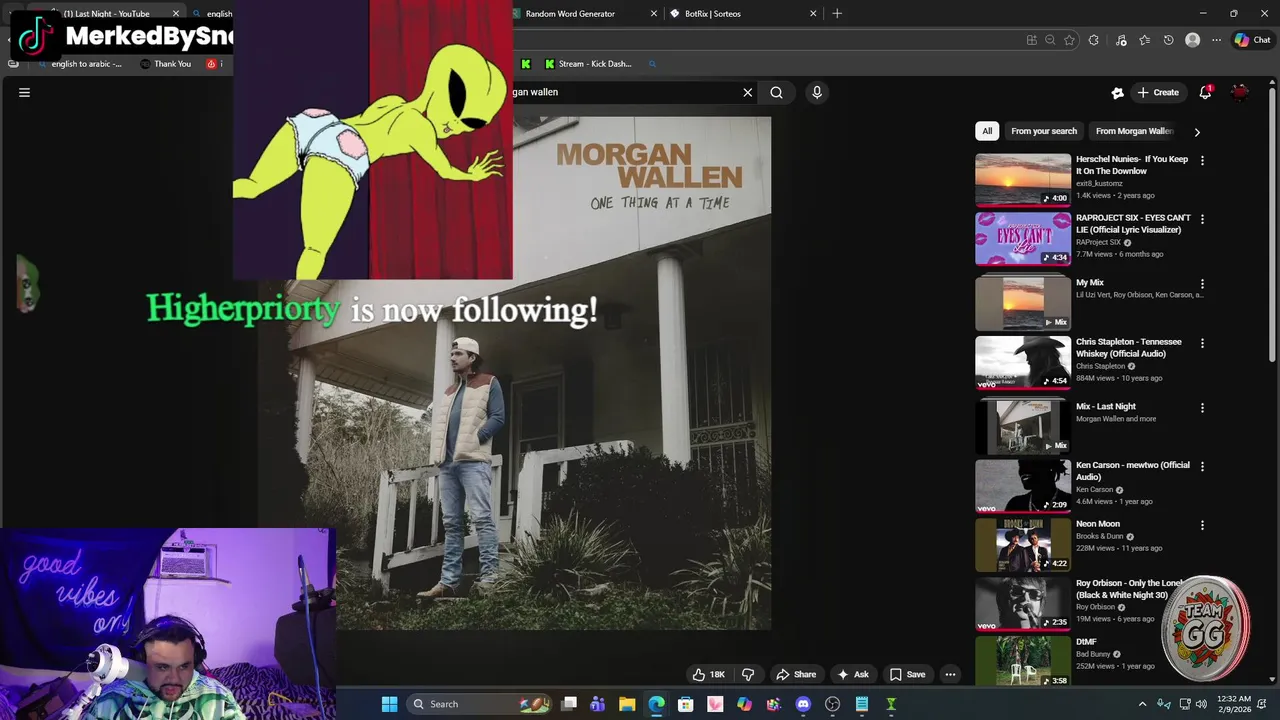
Task: Open options for Neon Moon video
Action: point(1202,525)
